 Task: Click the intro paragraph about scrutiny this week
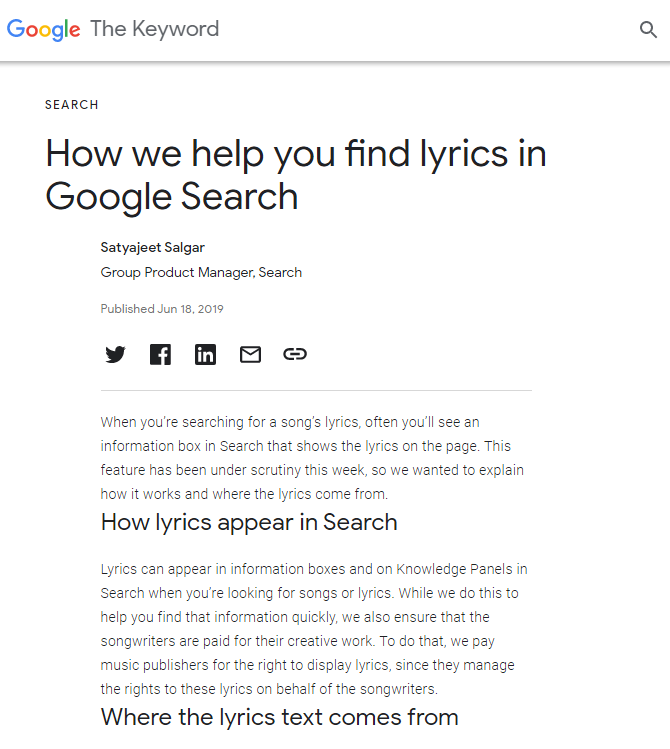[x=312, y=458]
